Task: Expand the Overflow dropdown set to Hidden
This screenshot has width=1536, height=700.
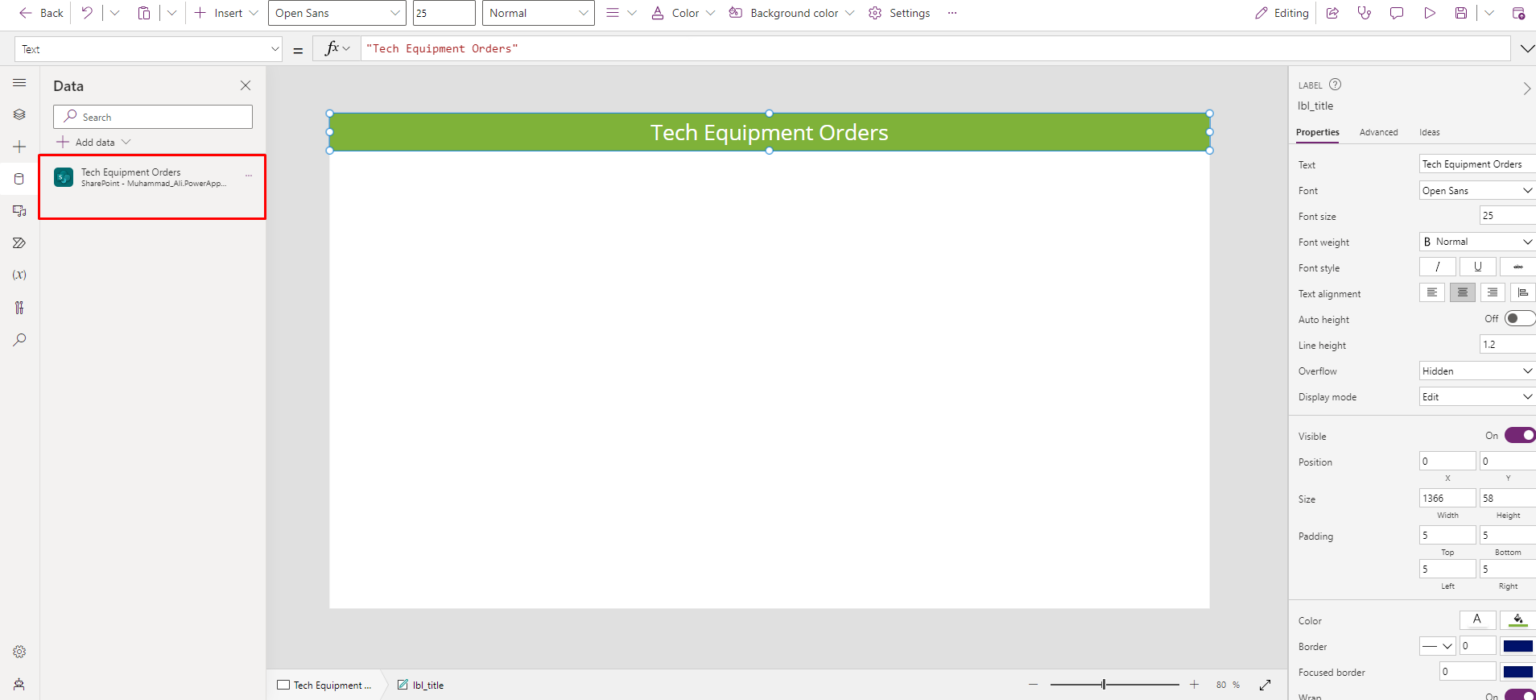Action: pyautogui.click(x=1476, y=370)
